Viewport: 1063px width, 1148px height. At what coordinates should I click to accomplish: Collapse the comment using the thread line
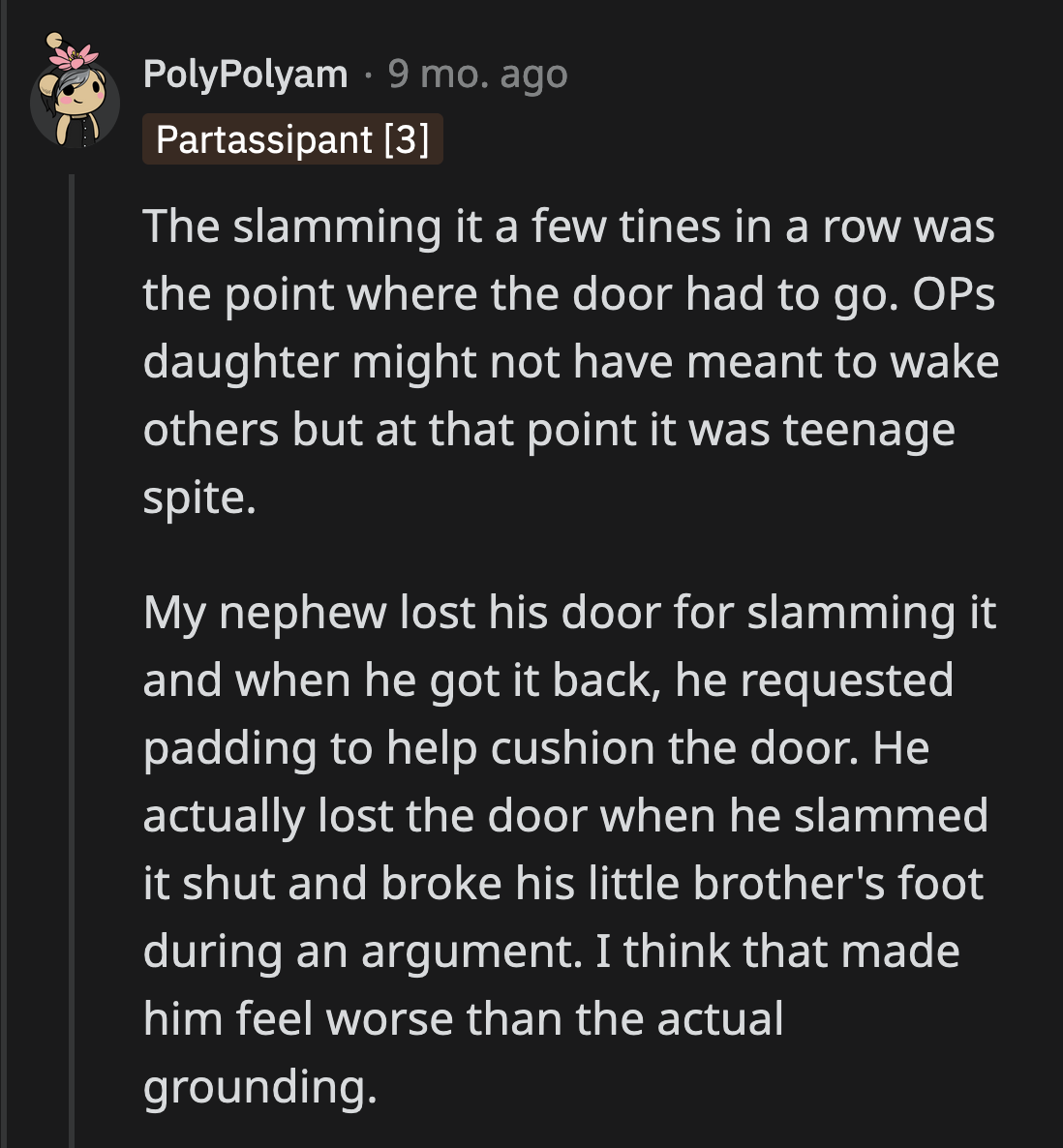(71, 658)
